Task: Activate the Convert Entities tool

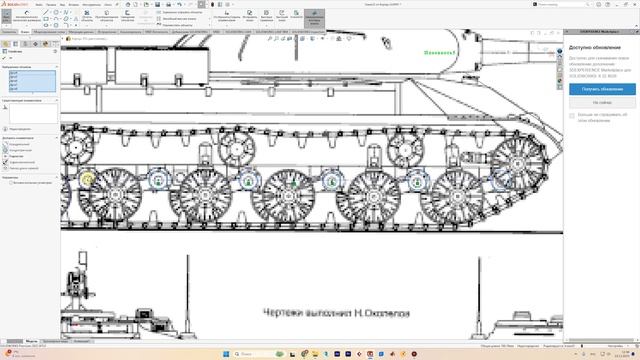Action: click(107, 16)
